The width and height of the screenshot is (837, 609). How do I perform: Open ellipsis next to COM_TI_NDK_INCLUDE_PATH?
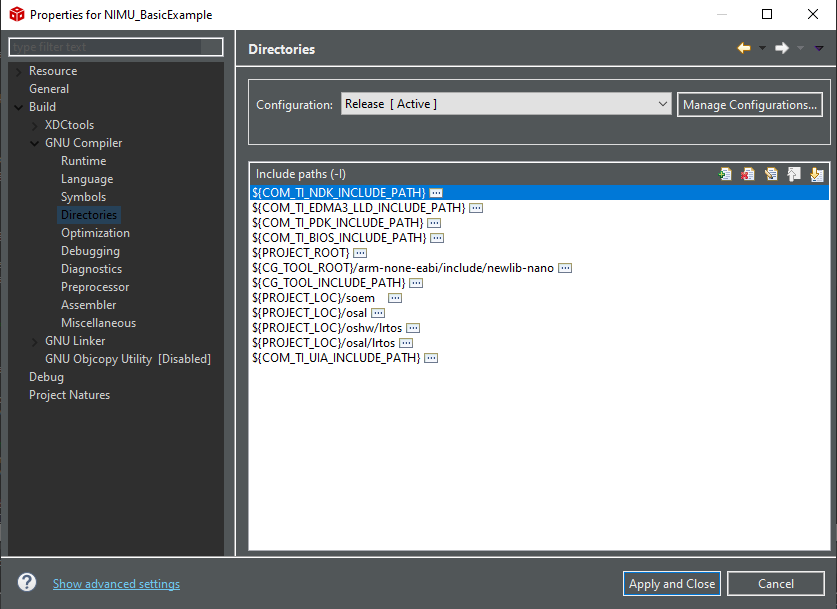point(436,193)
